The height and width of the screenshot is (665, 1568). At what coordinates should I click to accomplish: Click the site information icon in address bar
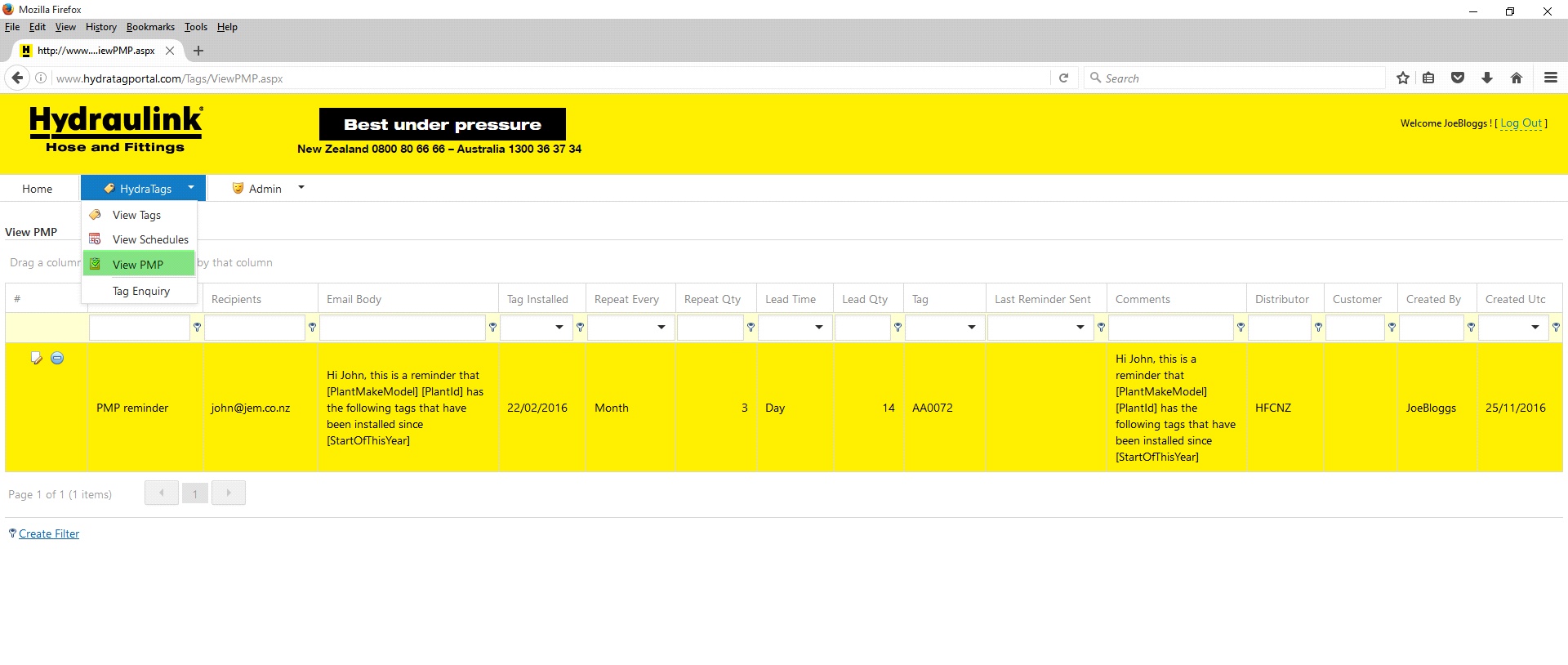point(41,78)
